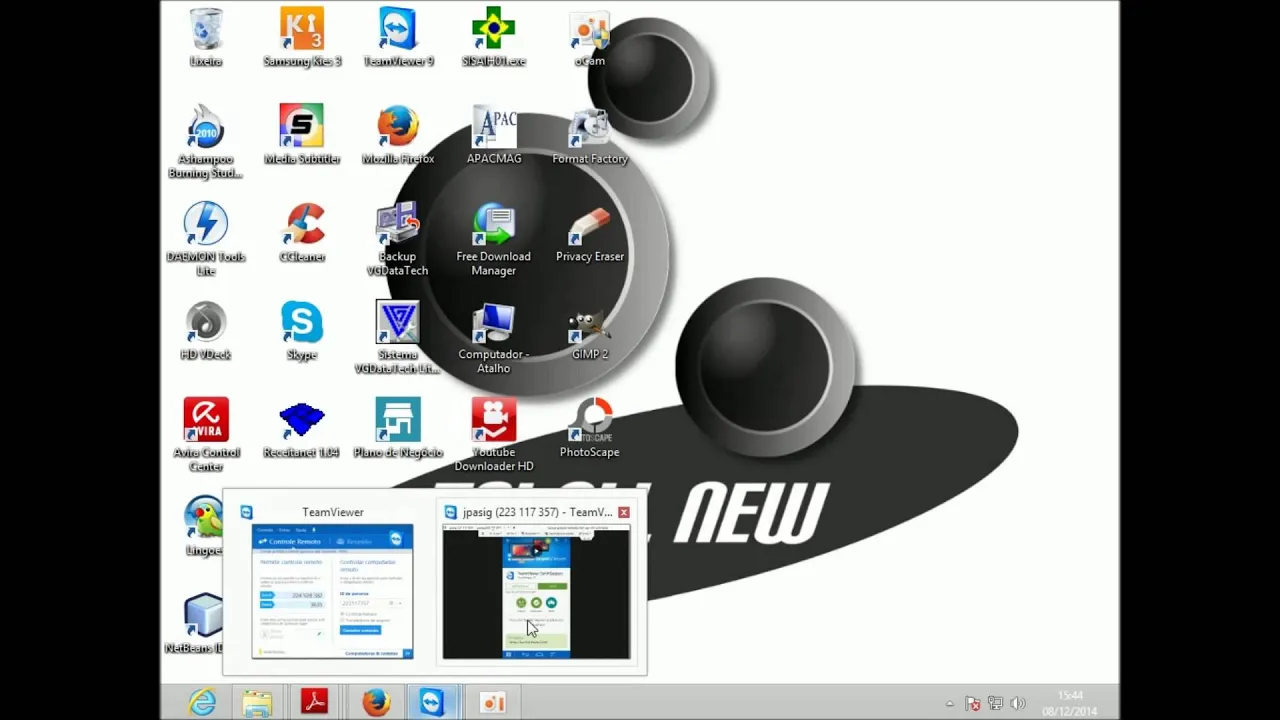Select the jpasig remote session thumbnail

tap(537, 583)
